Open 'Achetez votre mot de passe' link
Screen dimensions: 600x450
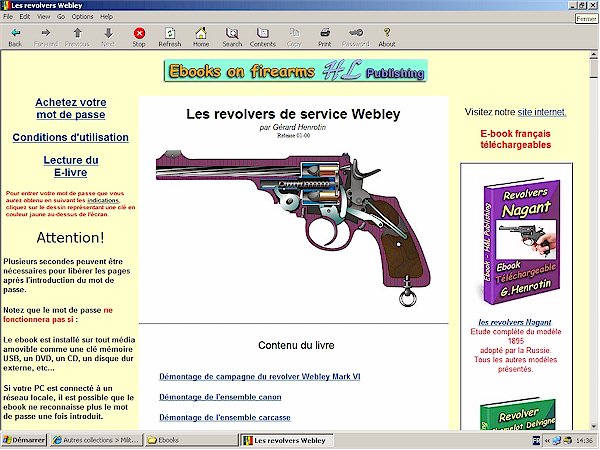pos(71,108)
